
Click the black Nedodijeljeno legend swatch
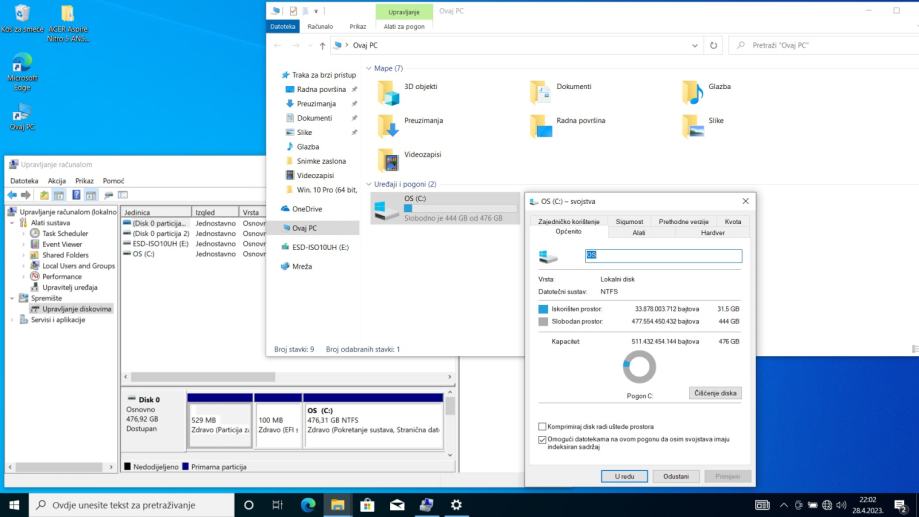pyautogui.click(x=128, y=467)
